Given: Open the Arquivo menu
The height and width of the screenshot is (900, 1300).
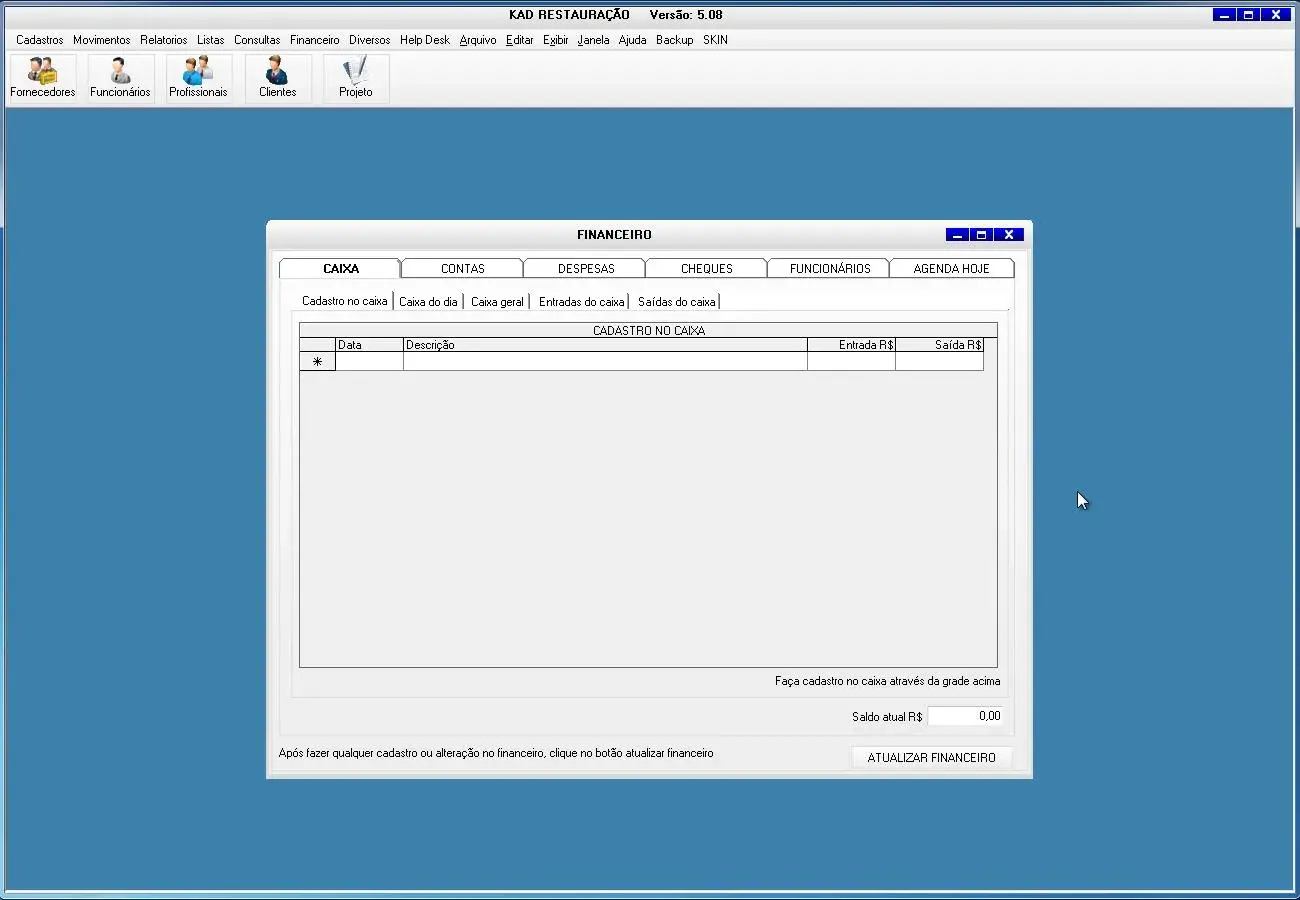Looking at the screenshot, I should 478,40.
